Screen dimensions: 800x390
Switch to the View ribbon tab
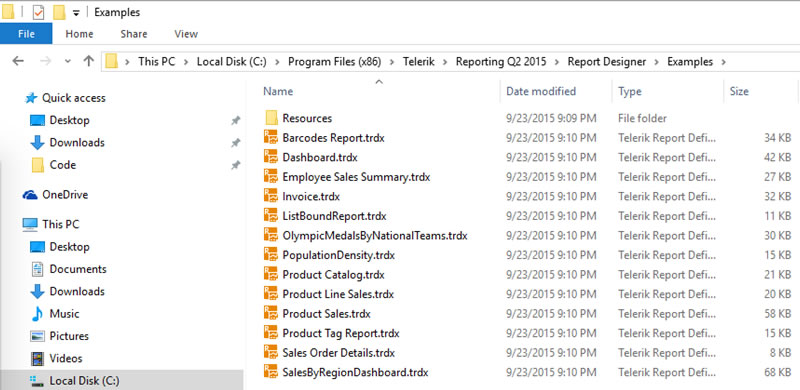[186, 34]
